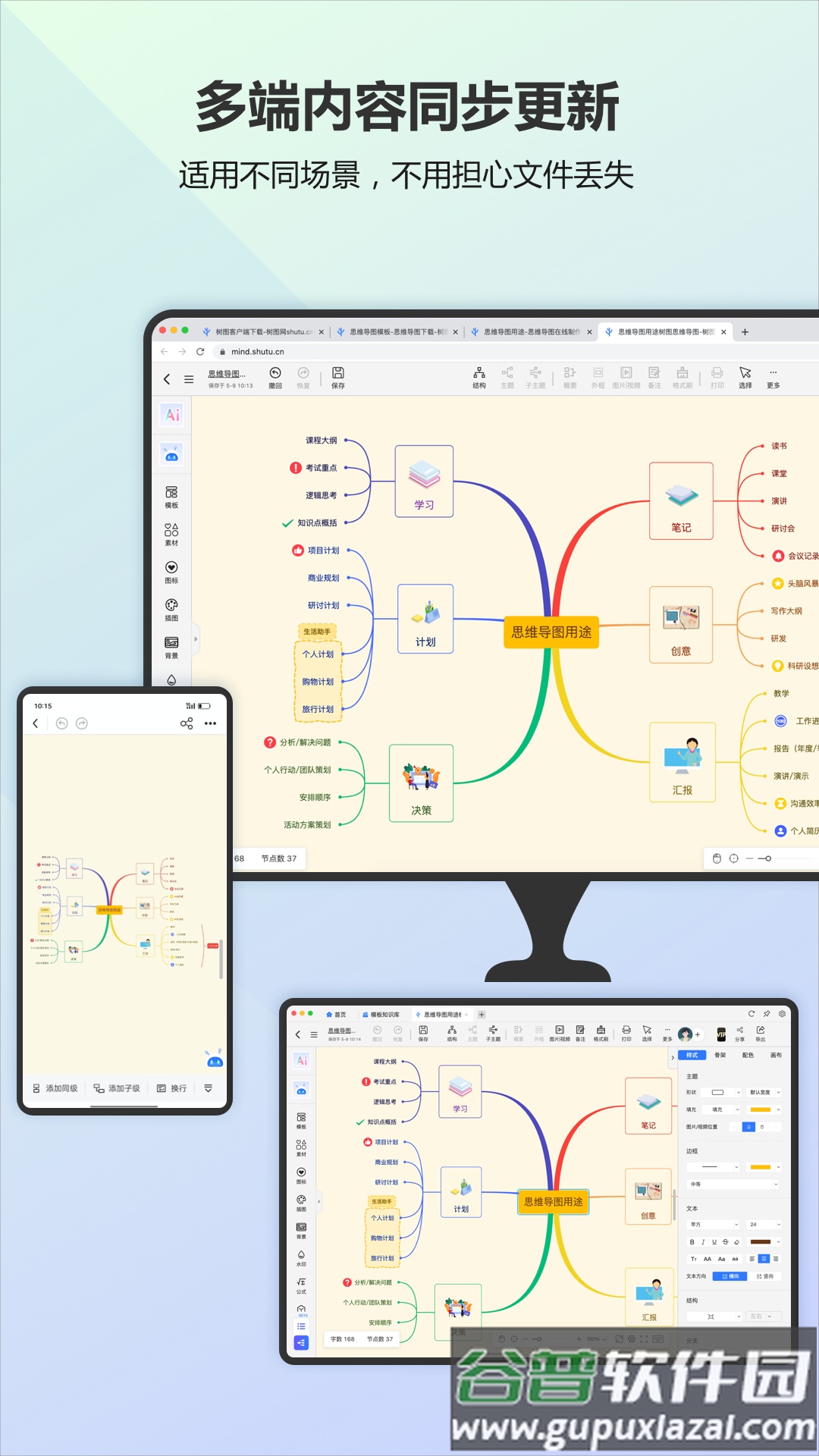The width and height of the screenshot is (819, 1456).
Task: Tap the share icon on the phone screen
Action: pos(187,723)
